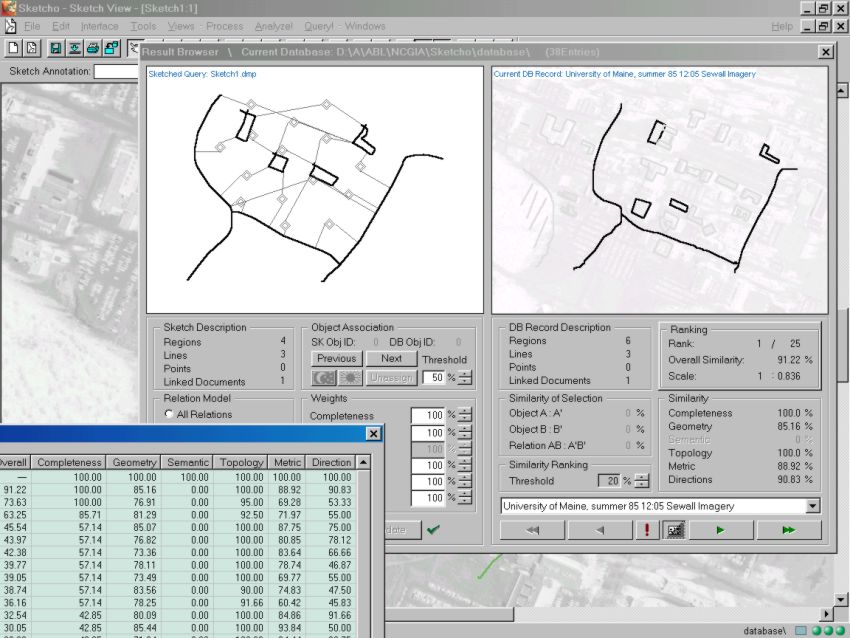
Task: Click the Save (floppy disk) toolbar icon
Action: coord(55,47)
